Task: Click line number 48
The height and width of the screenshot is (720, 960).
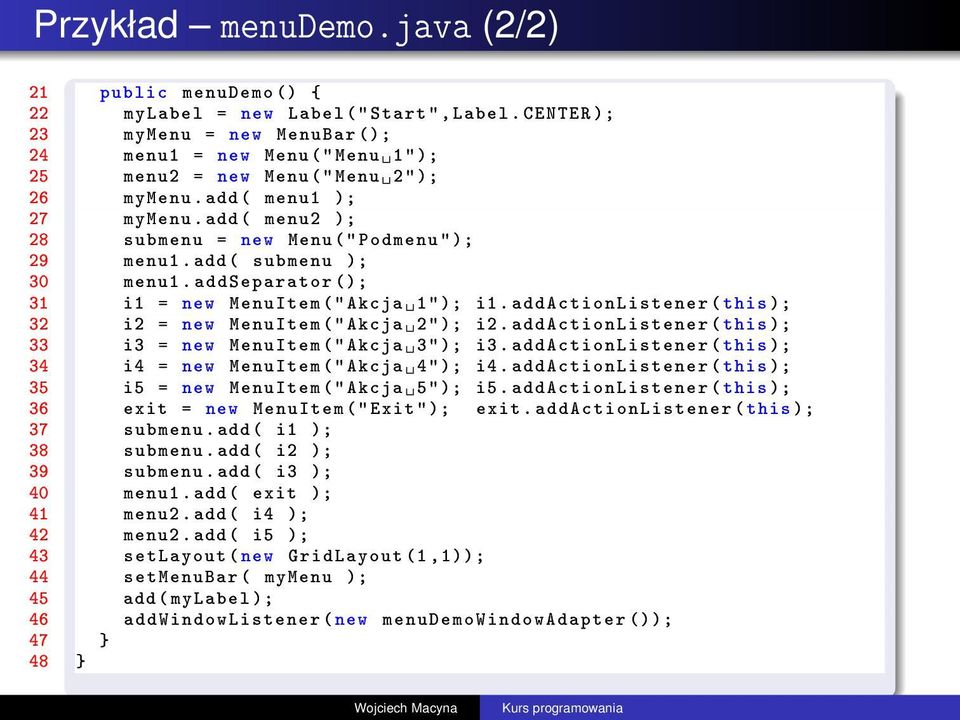Action: coord(39,661)
